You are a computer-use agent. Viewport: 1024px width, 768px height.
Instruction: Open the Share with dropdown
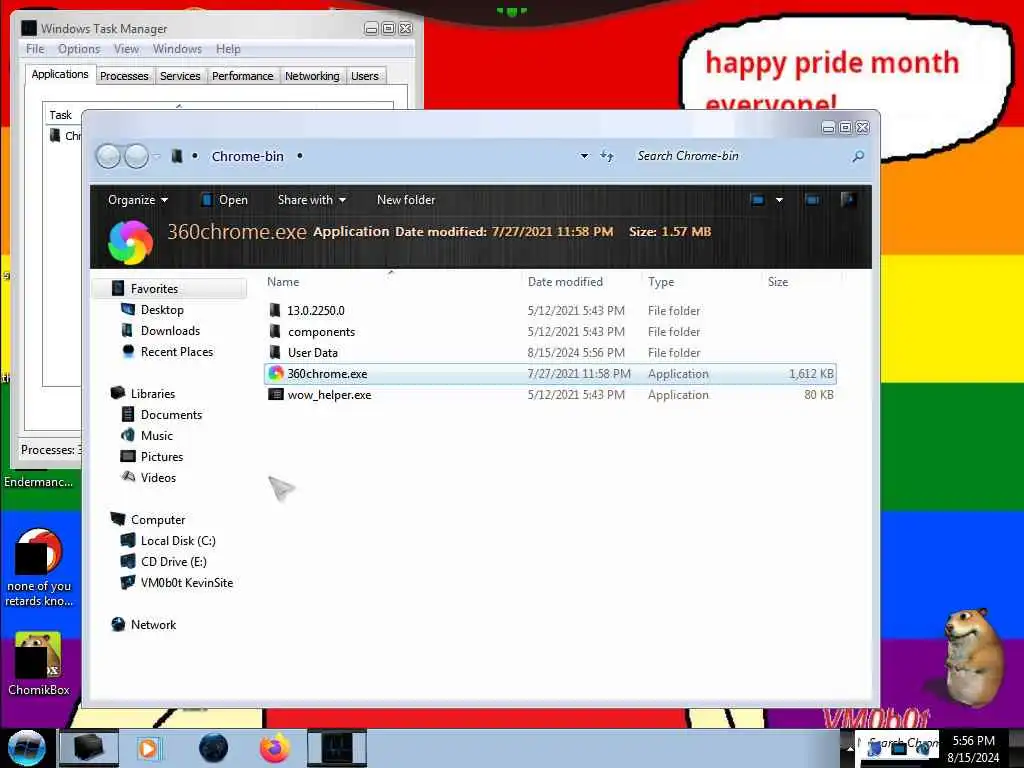(312, 200)
